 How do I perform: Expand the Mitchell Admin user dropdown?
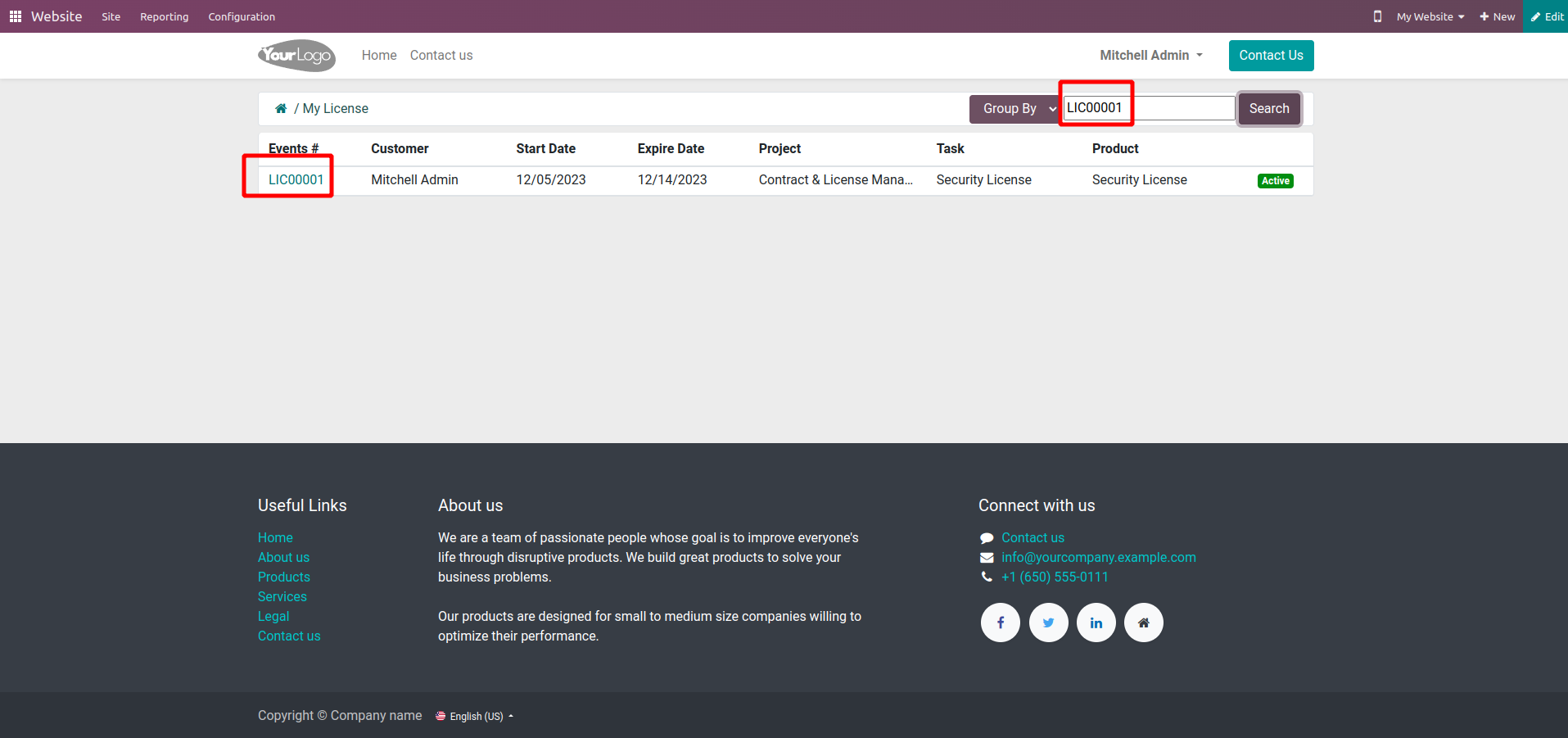[x=1151, y=55]
